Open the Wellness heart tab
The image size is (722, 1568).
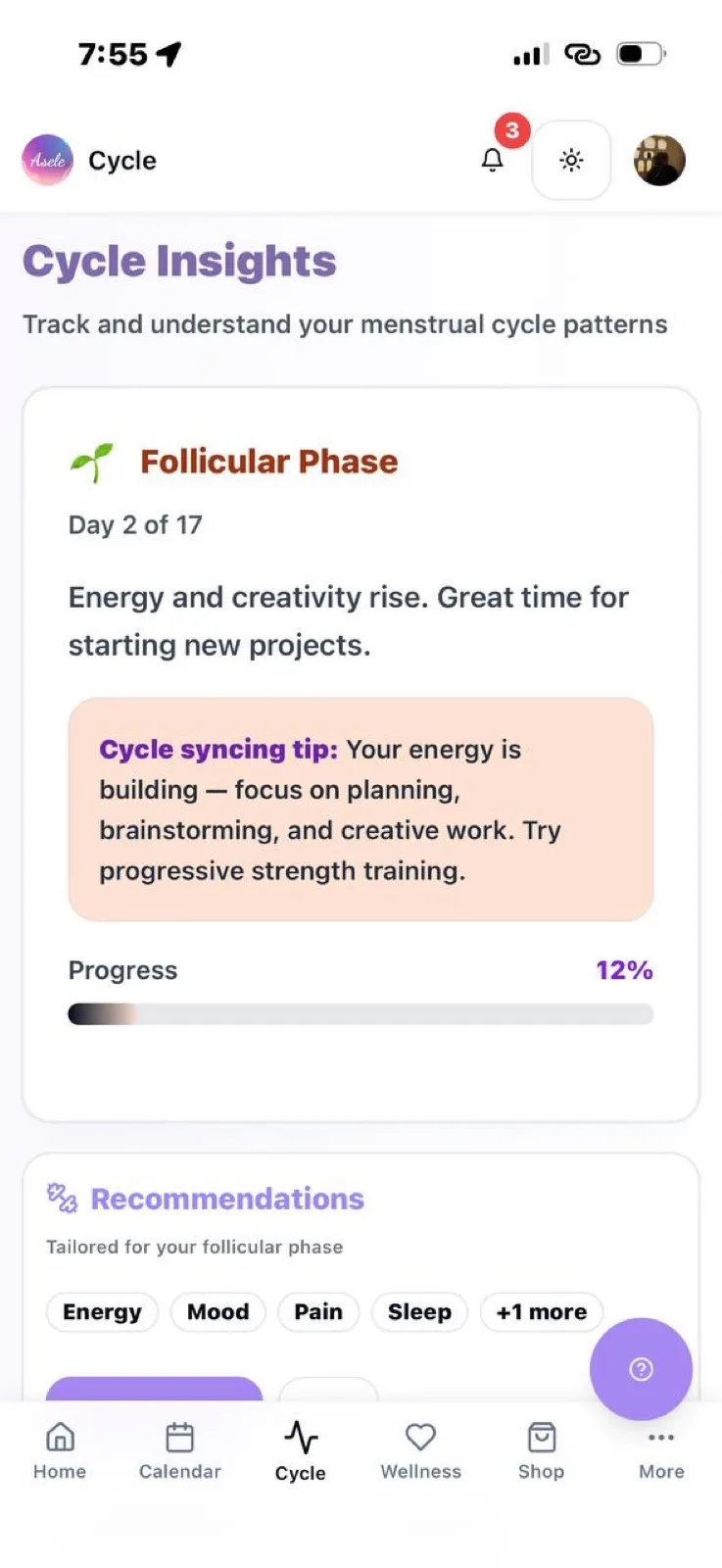coord(420,1451)
